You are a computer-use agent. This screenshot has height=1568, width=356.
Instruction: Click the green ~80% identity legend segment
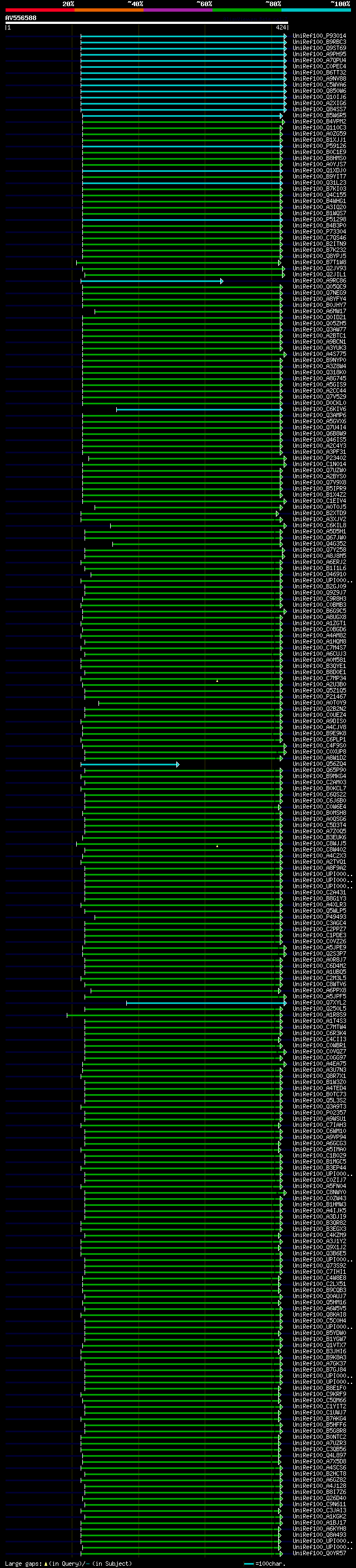point(247,10)
